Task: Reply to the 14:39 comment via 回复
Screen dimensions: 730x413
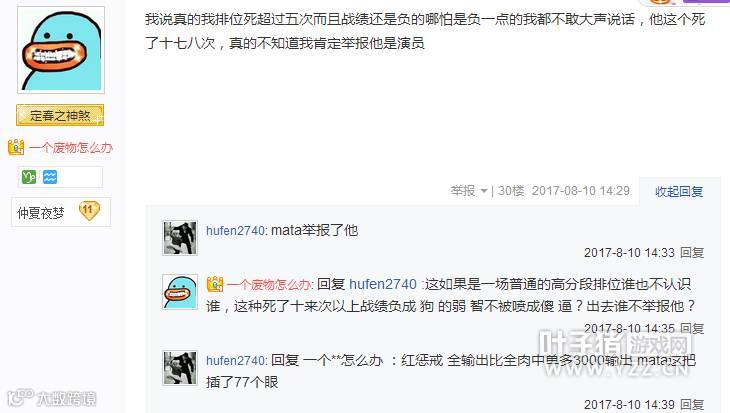Action: click(692, 405)
